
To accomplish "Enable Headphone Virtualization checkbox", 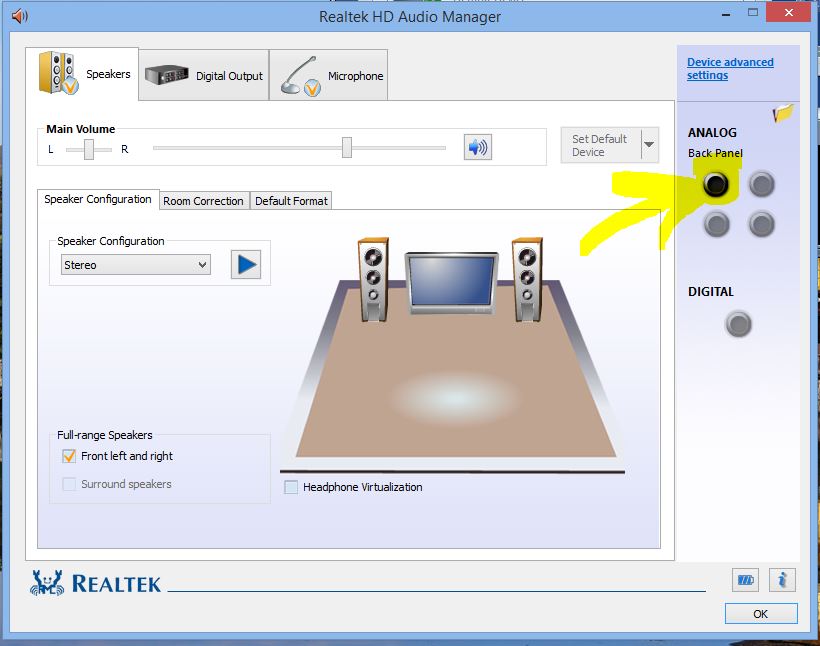I will pos(291,487).
